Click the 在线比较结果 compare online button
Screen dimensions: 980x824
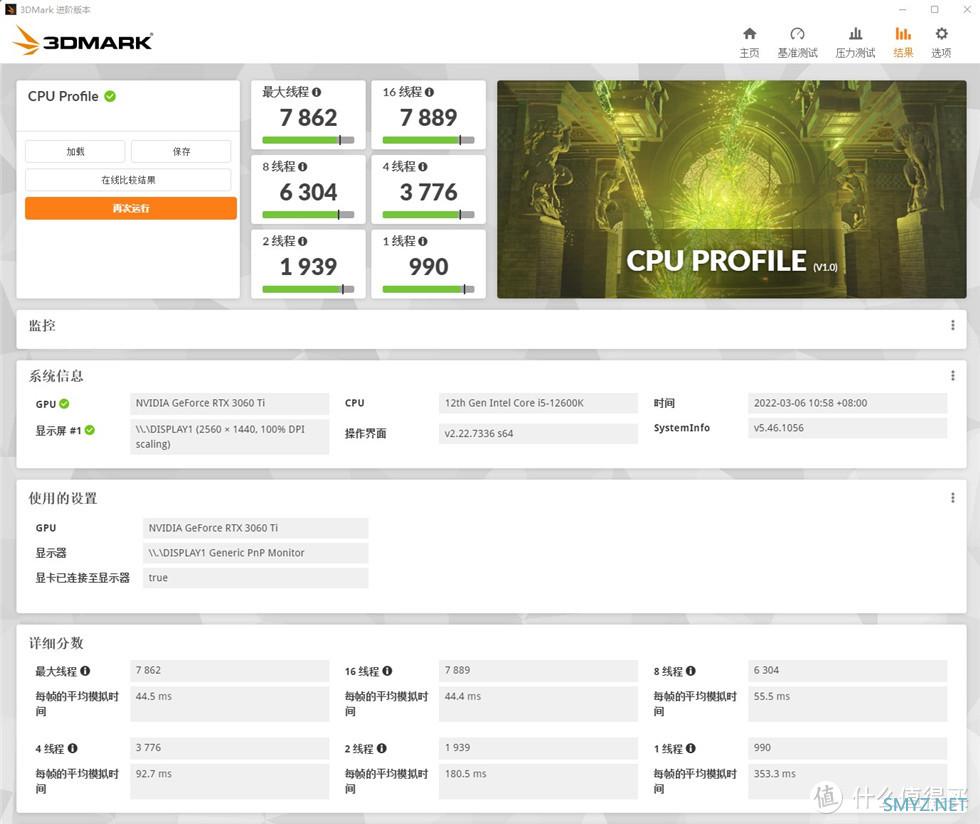[128, 180]
